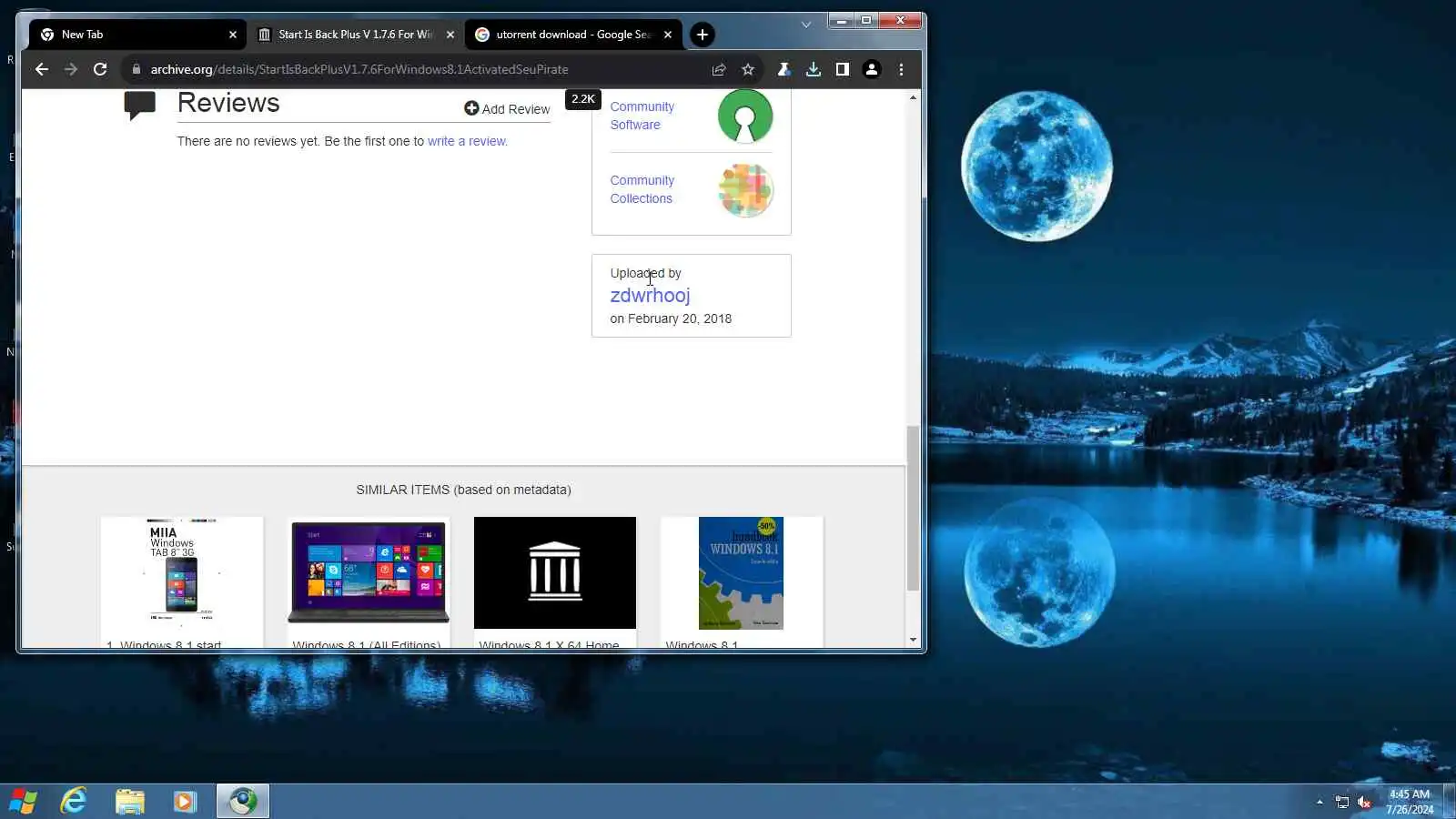Screen dimensions: 1456x819
Task: Open a new tab with the plus button
Action: point(703,35)
